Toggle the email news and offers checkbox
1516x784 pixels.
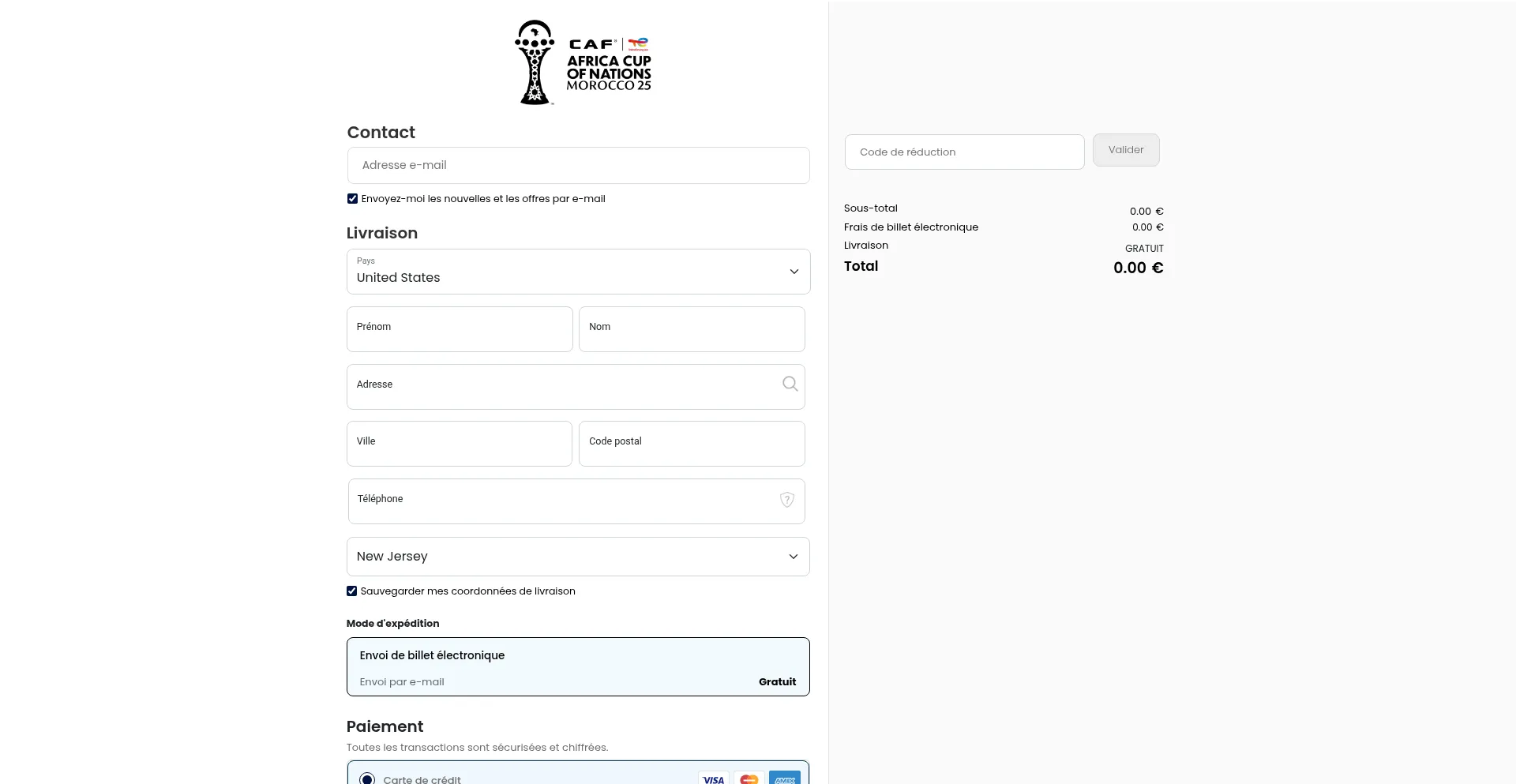pyautogui.click(x=353, y=199)
